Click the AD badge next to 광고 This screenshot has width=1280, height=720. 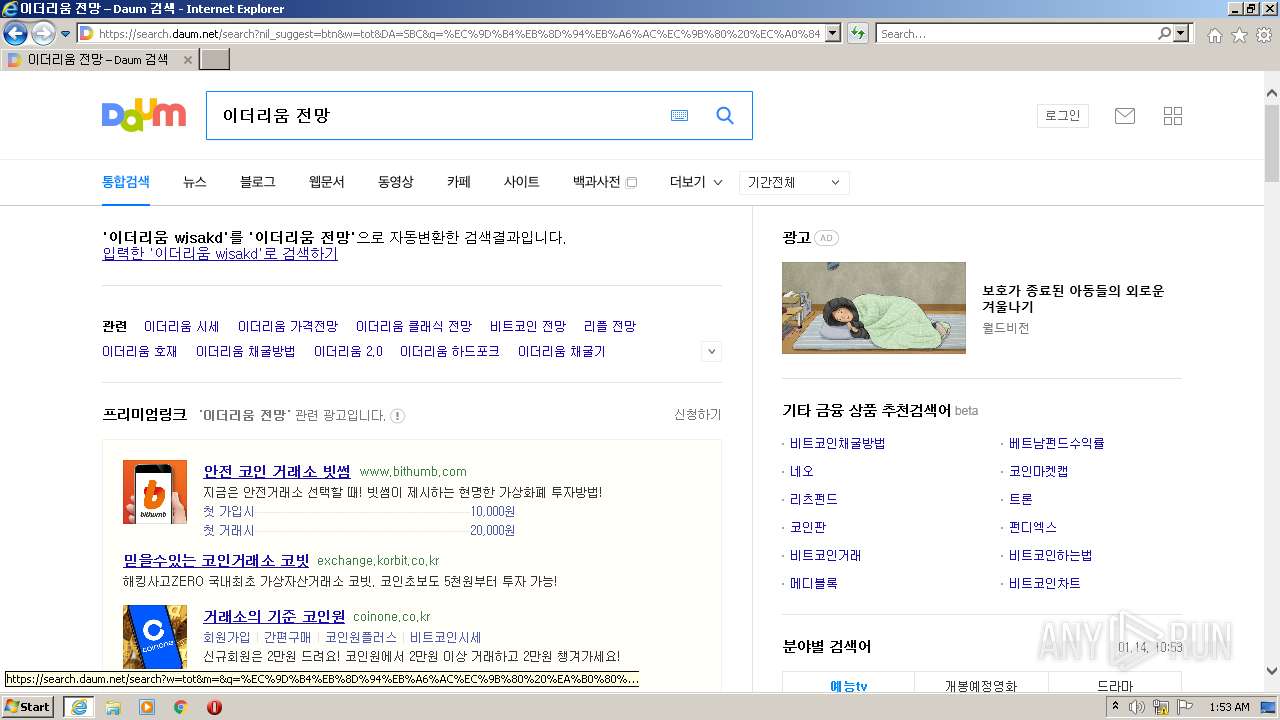826,238
